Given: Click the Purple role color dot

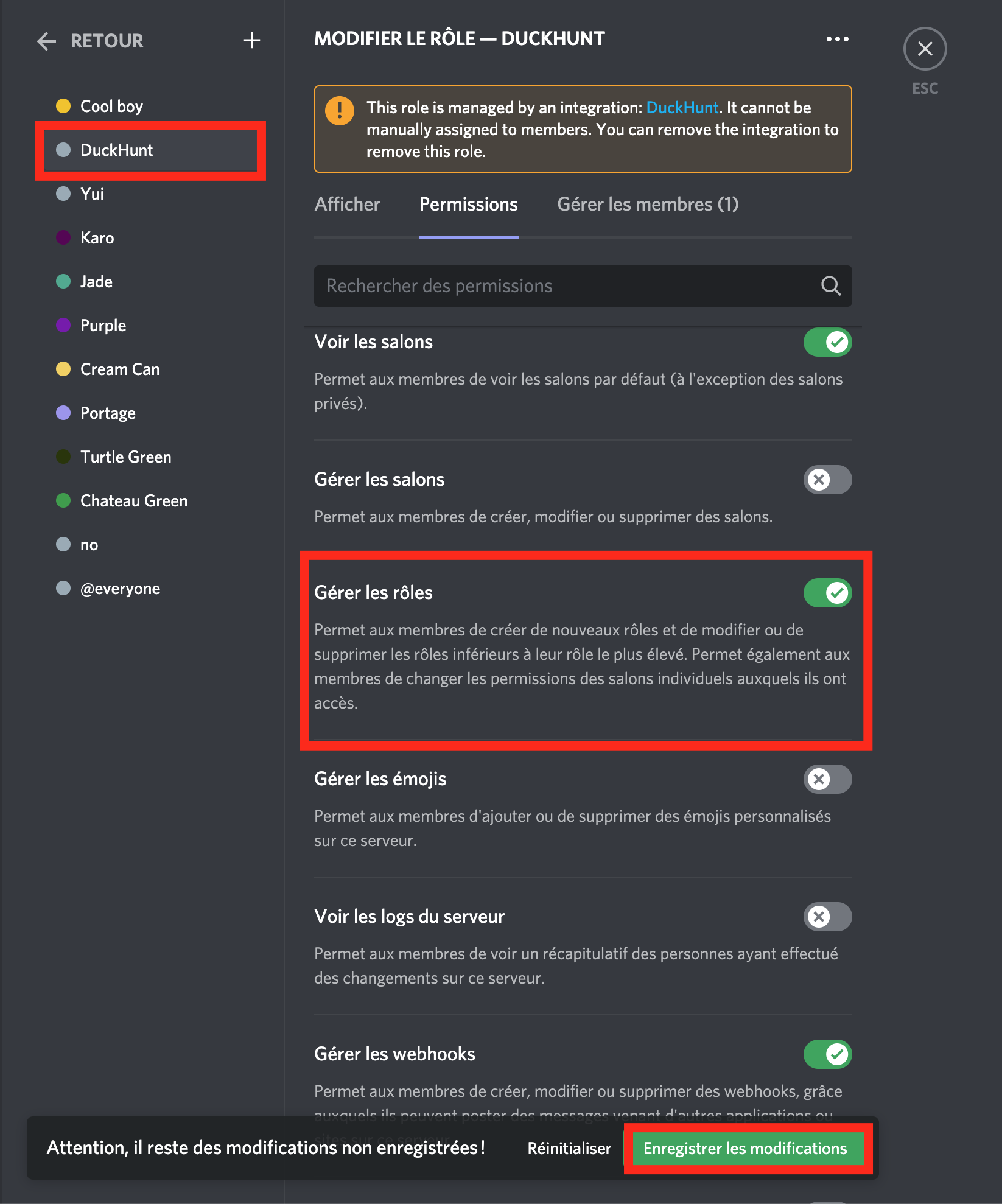Looking at the screenshot, I should click(63, 326).
